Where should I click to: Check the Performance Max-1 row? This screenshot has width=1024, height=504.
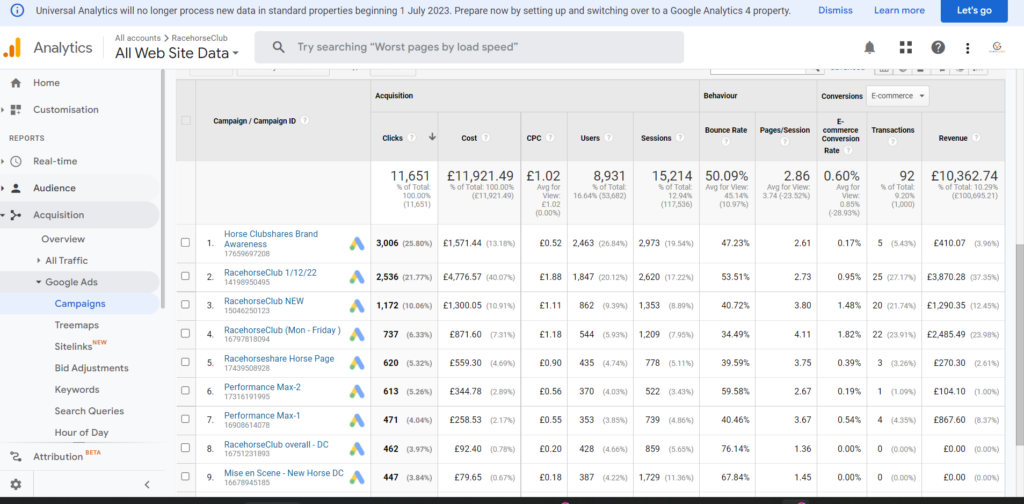[x=185, y=419]
